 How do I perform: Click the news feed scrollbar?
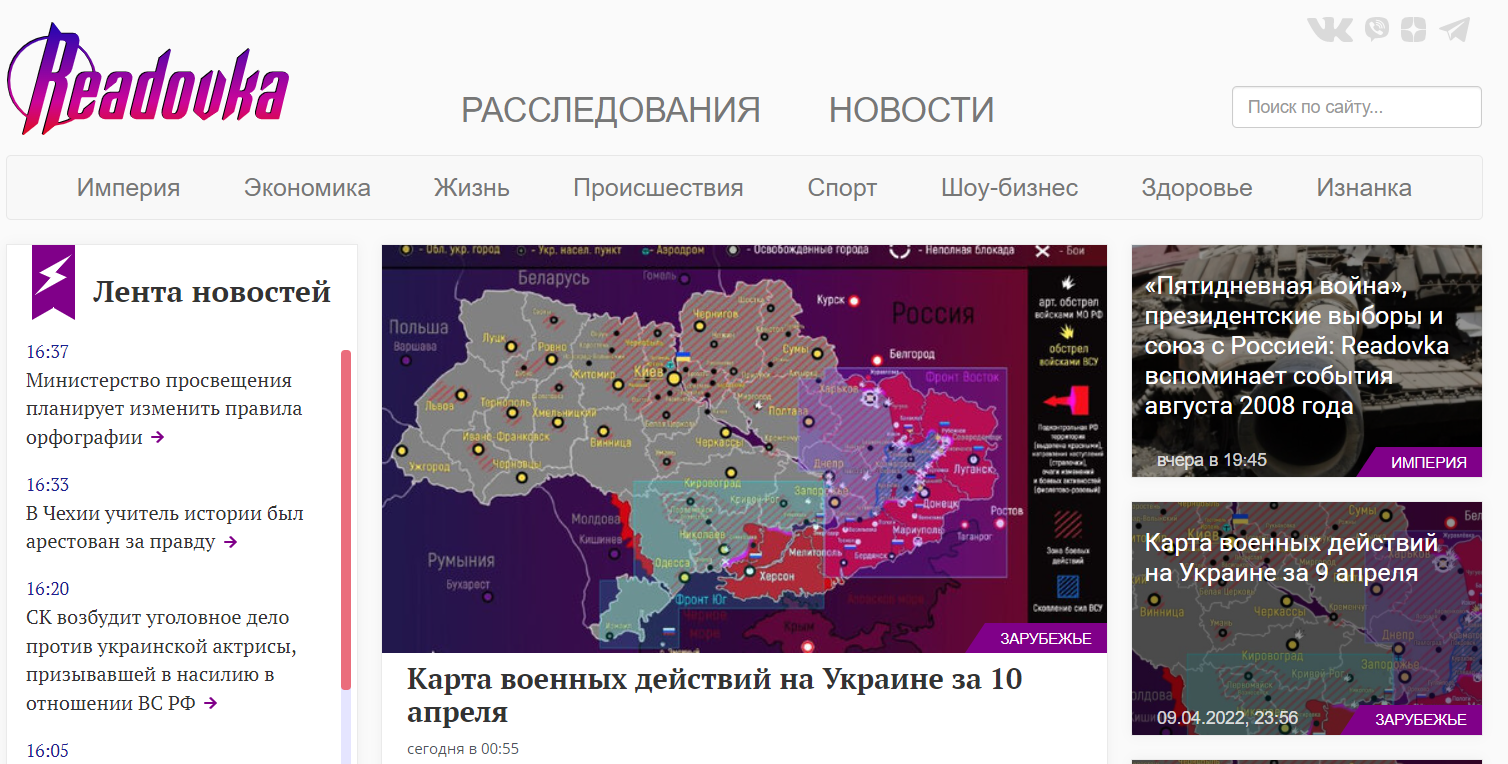pos(346,520)
